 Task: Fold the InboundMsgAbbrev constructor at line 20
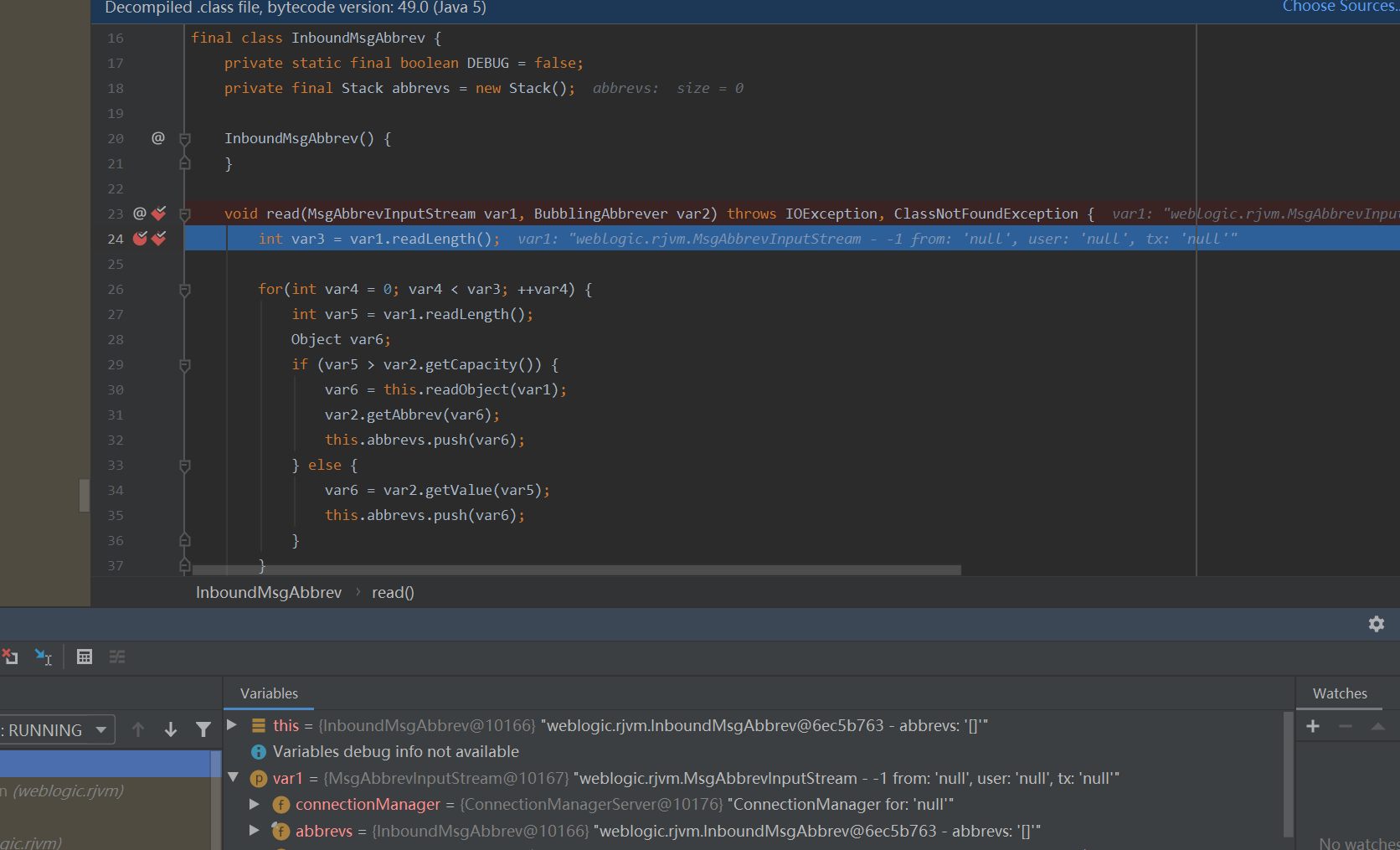pos(185,139)
